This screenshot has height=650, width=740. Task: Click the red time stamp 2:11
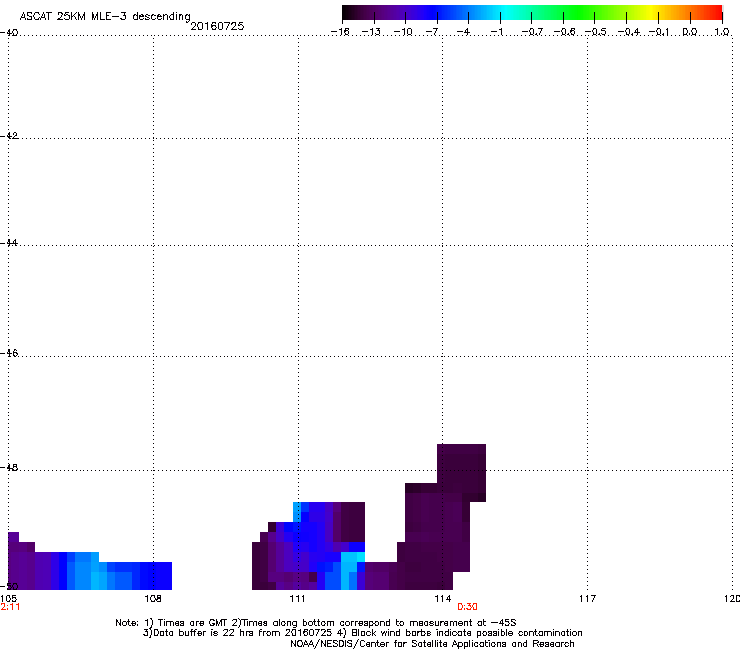[x=10, y=607]
